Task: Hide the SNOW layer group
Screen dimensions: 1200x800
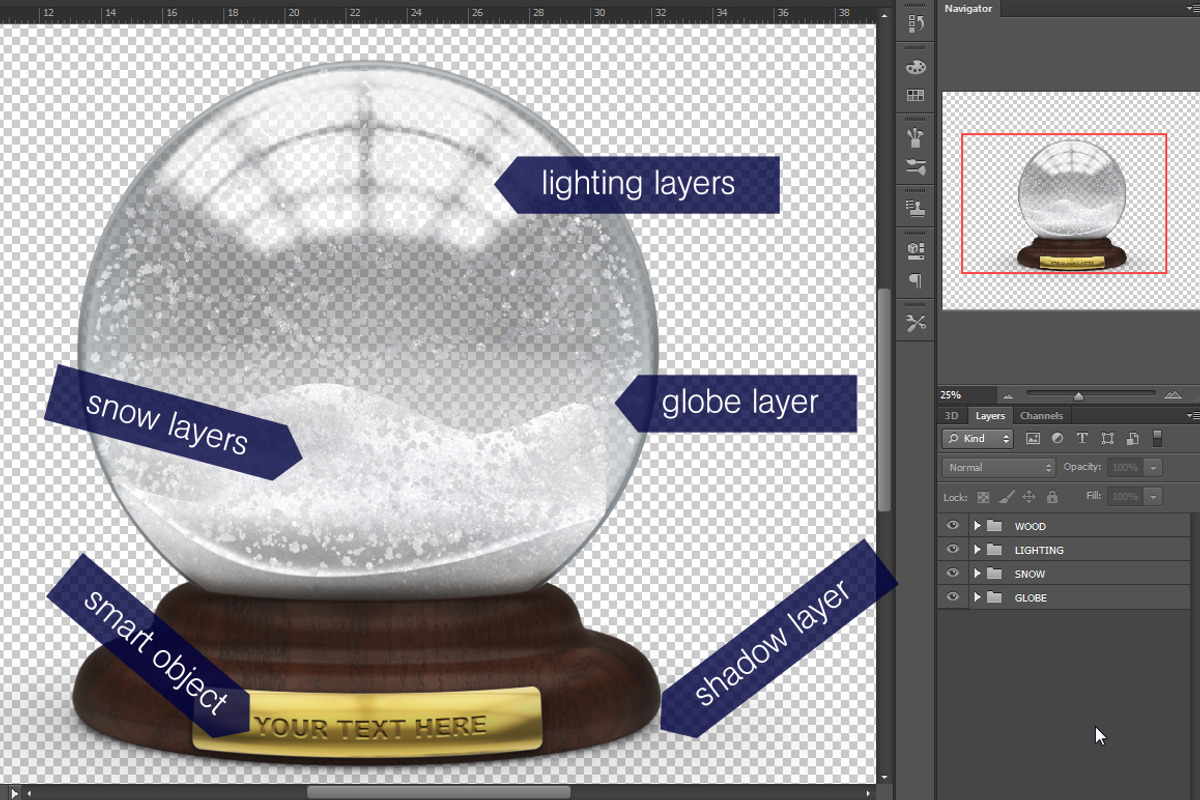Action: (x=952, y=574)
